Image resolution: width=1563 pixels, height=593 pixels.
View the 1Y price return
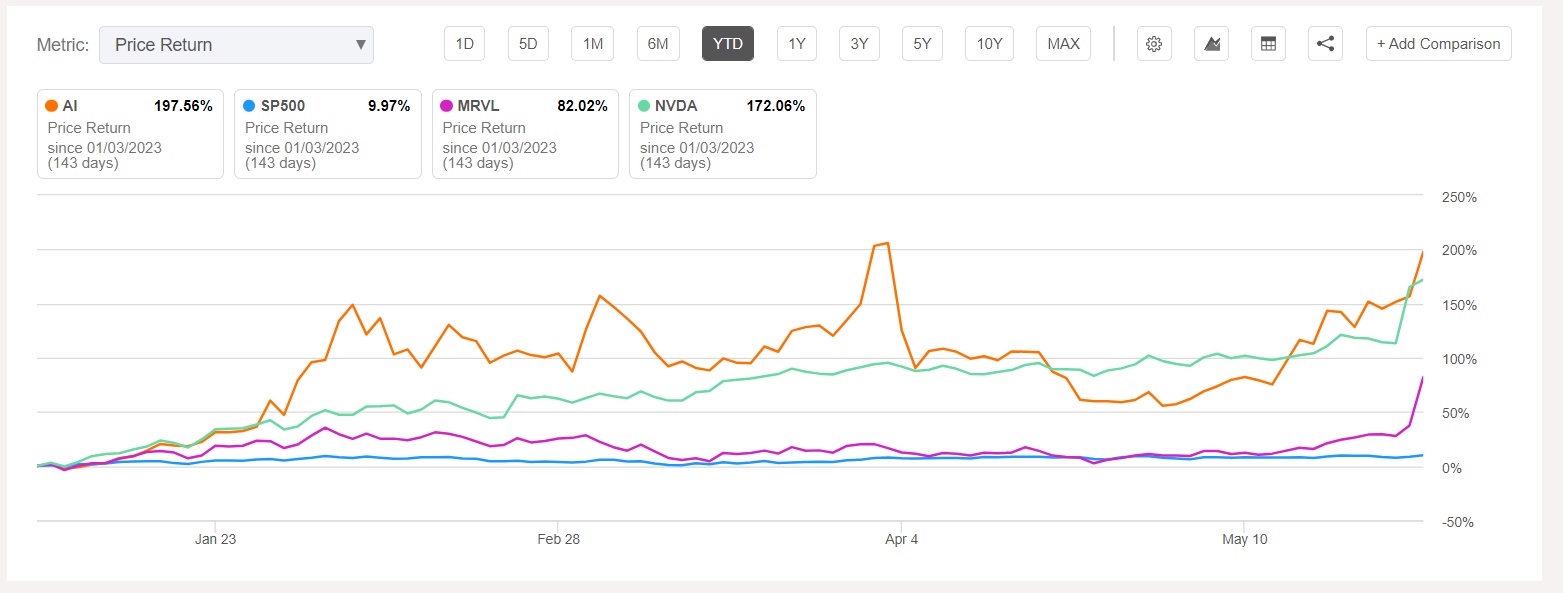click(x=797, y=44)
